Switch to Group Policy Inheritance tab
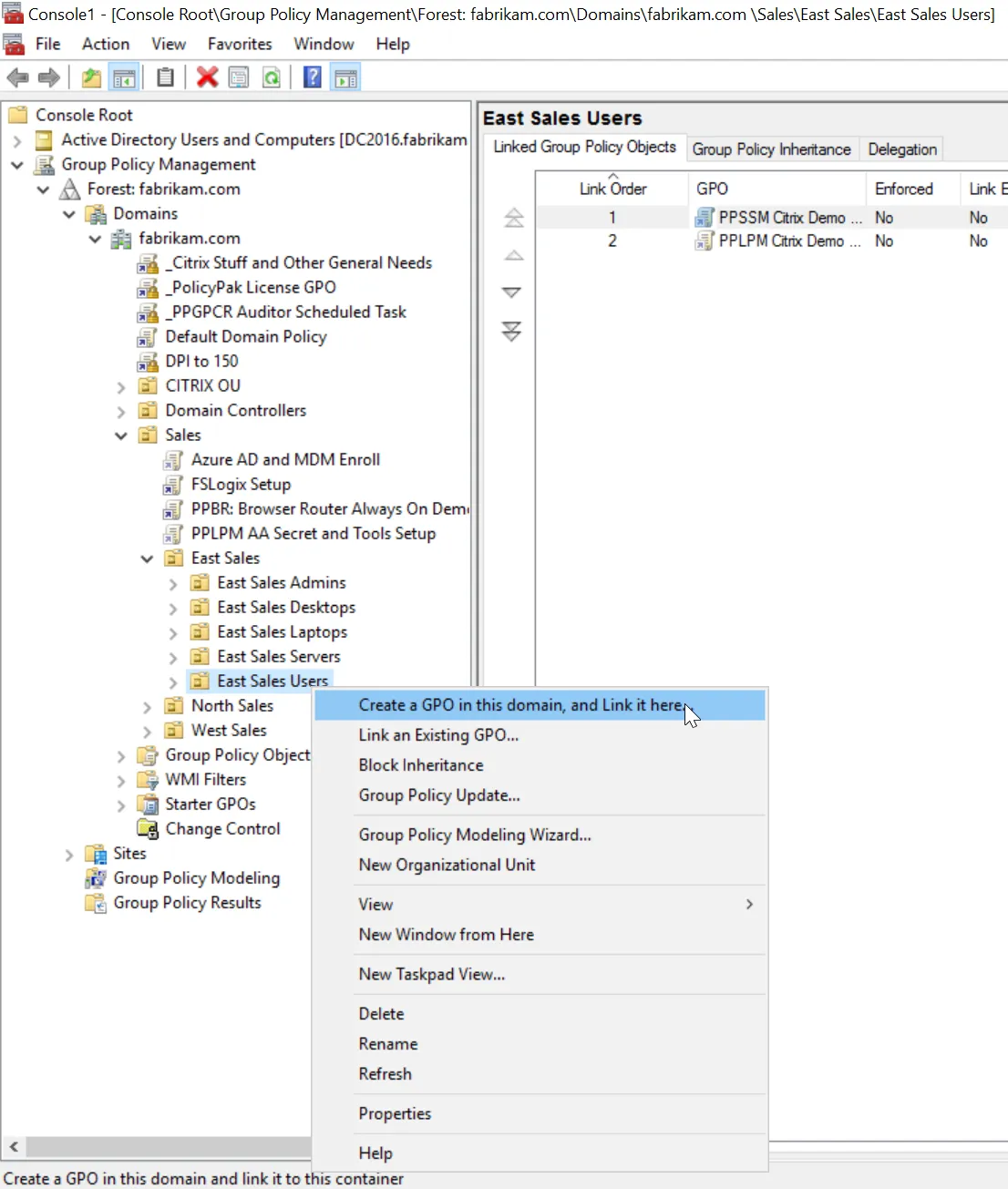The height and width of the screenshot is (1189, 1008). click(771, 149)
